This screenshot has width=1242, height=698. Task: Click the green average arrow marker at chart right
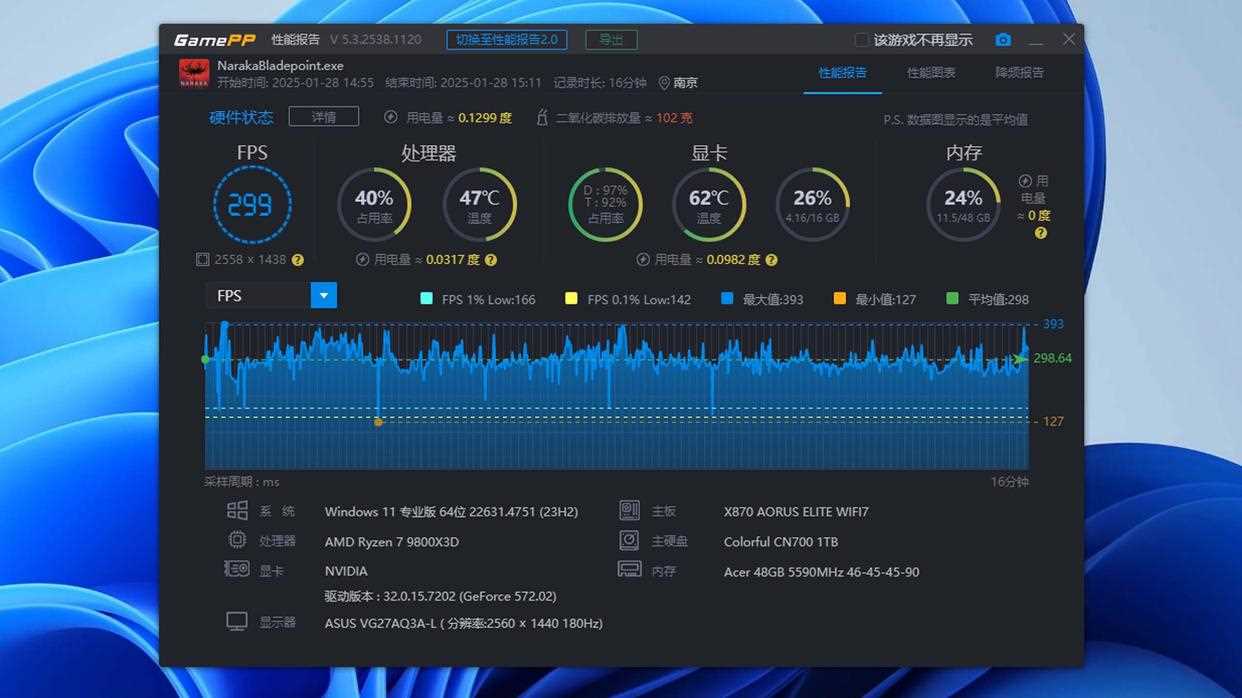tap(1020, 358)
